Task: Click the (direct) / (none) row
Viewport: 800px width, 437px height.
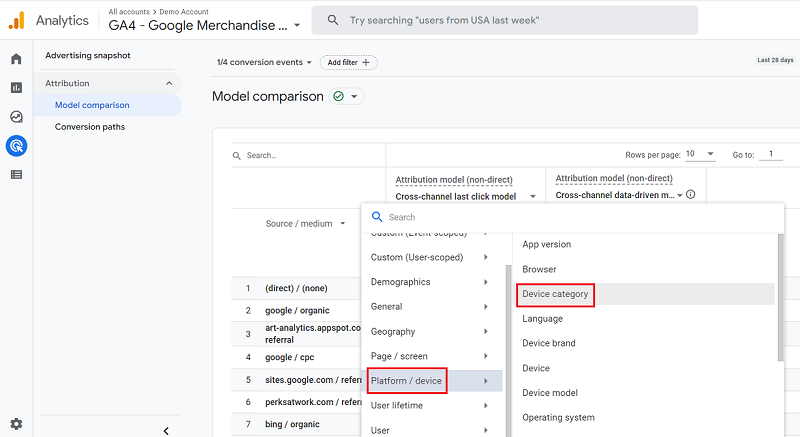Action: [x=296, y=288]
